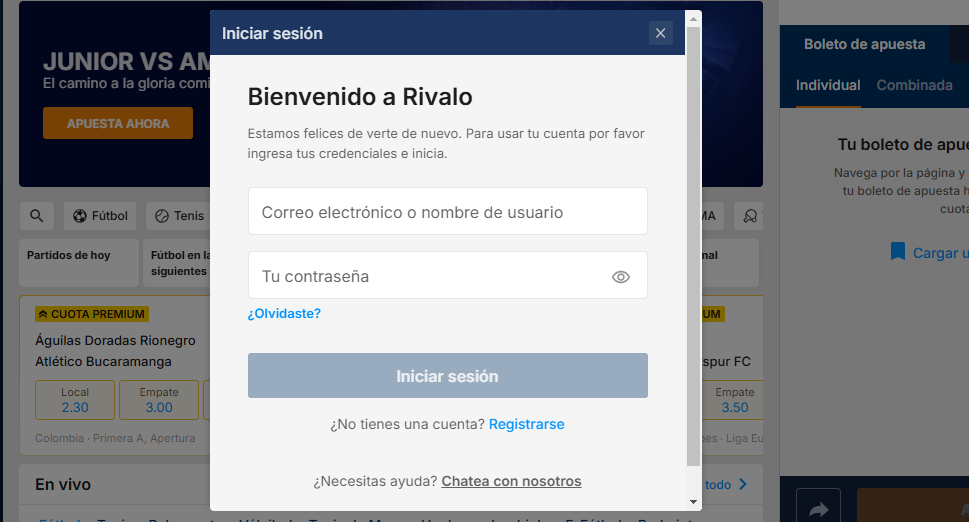Click the dialog scrollbar down arrow
This screenshot has height=522, width=969.
click(x=693, y=502)
